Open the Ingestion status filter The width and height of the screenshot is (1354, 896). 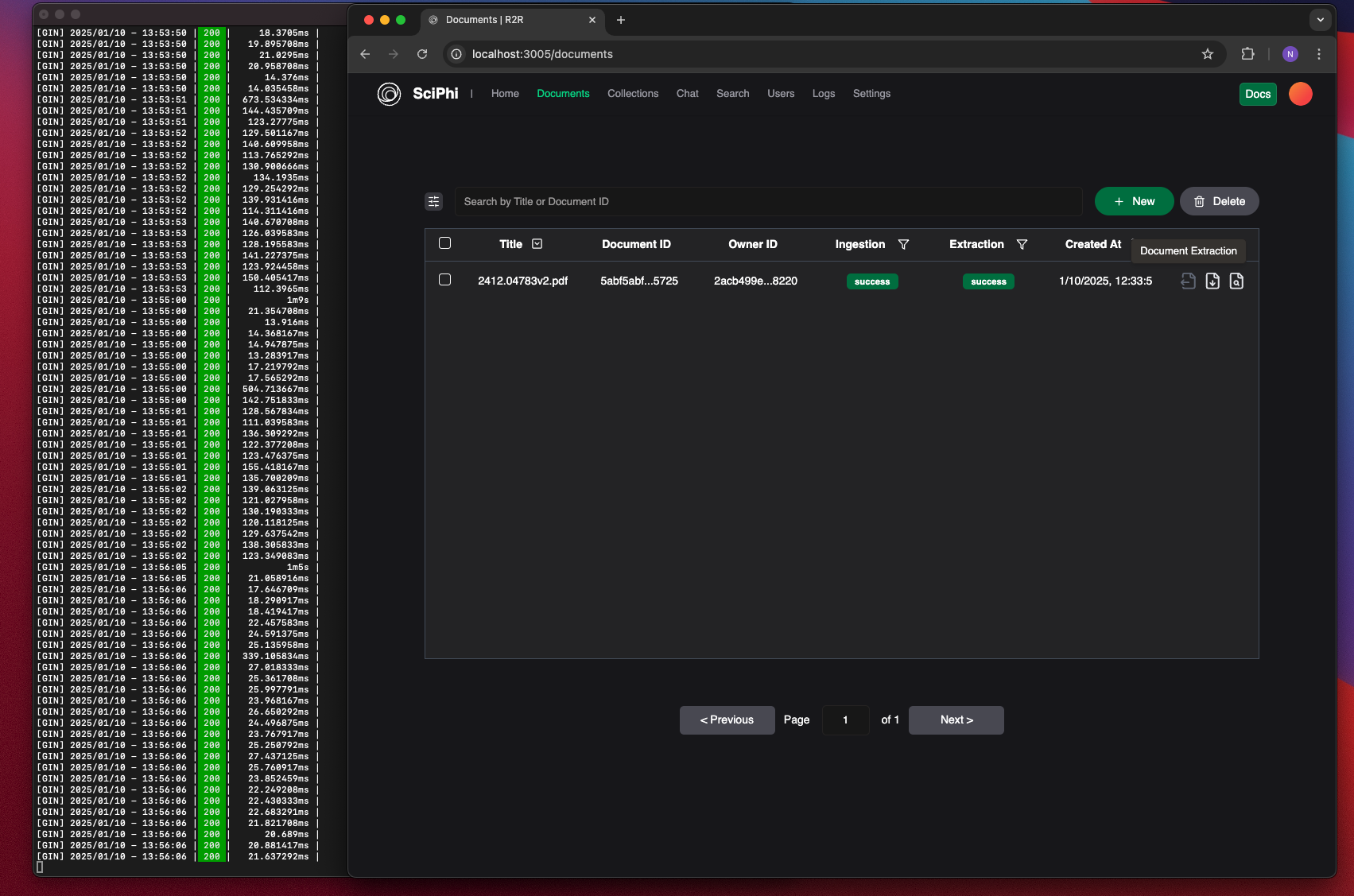tap(903, 244)
